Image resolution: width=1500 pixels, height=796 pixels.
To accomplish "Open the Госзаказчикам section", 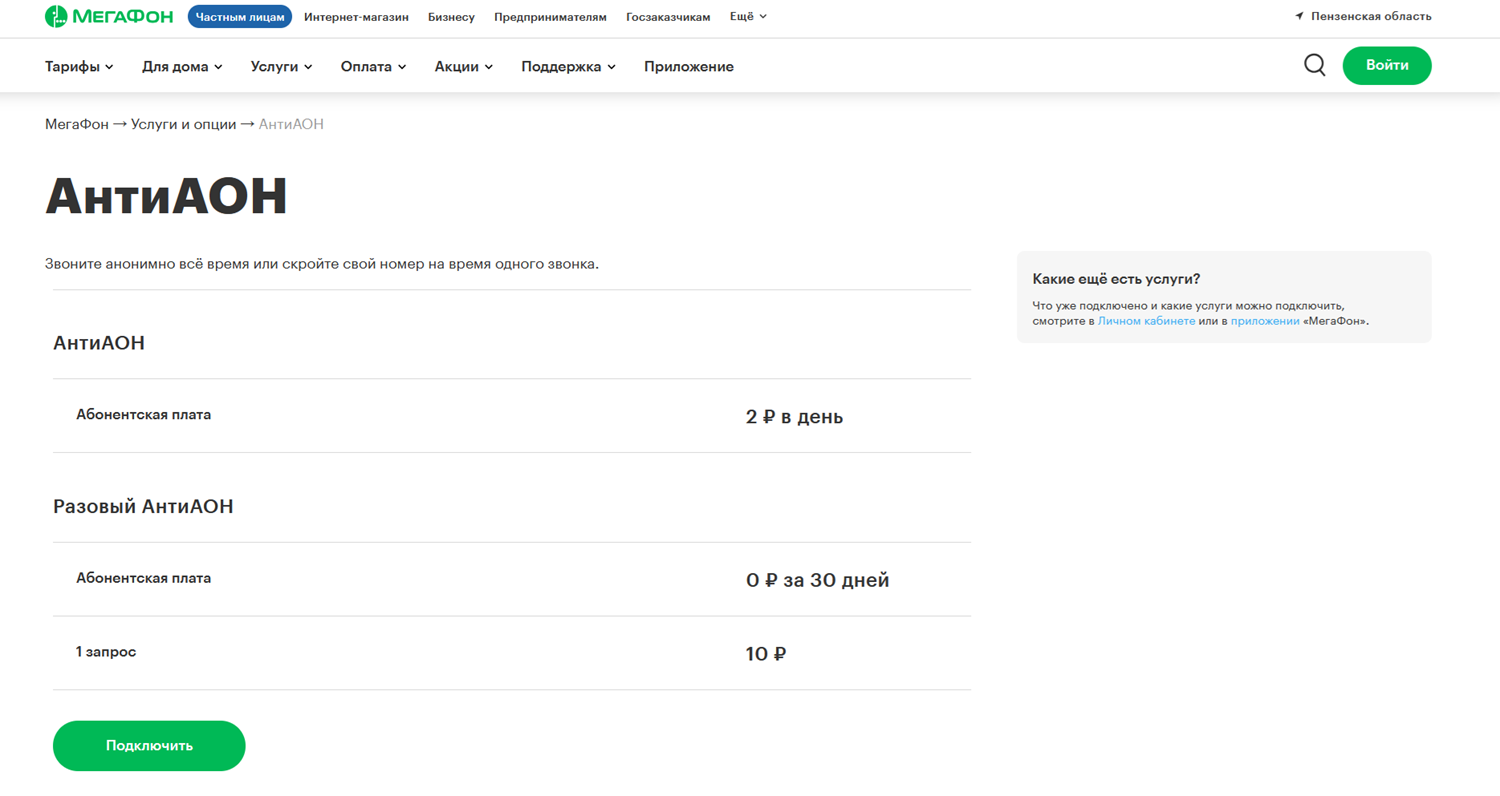I will [668, 17].
